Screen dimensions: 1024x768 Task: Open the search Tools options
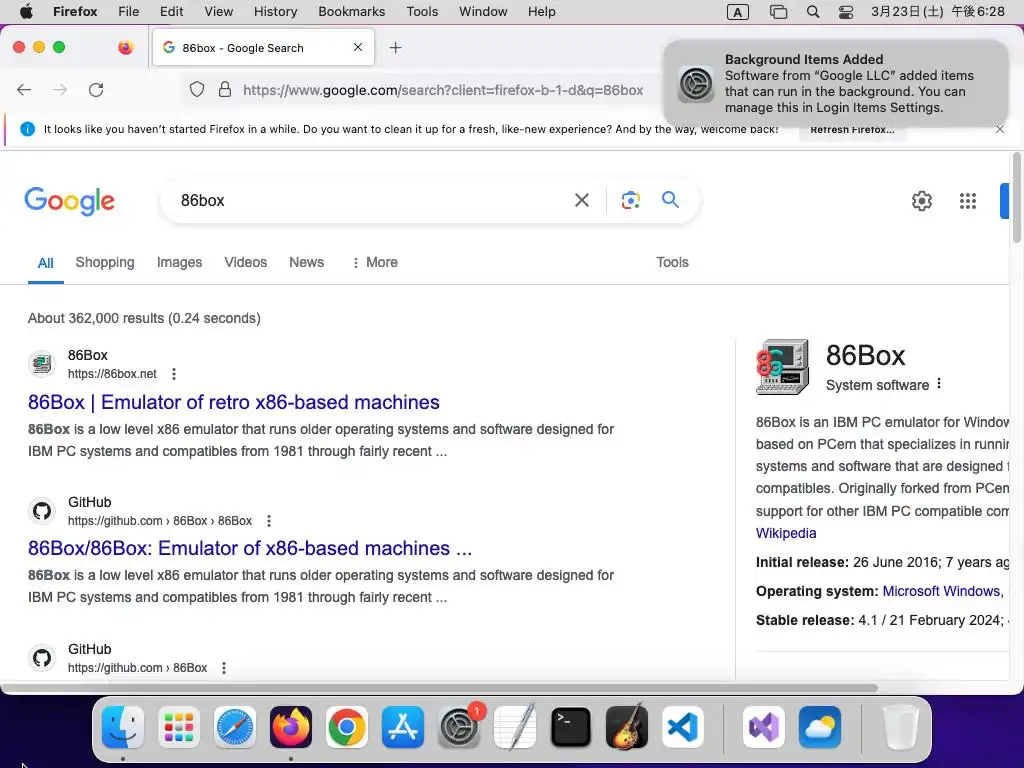672,263
